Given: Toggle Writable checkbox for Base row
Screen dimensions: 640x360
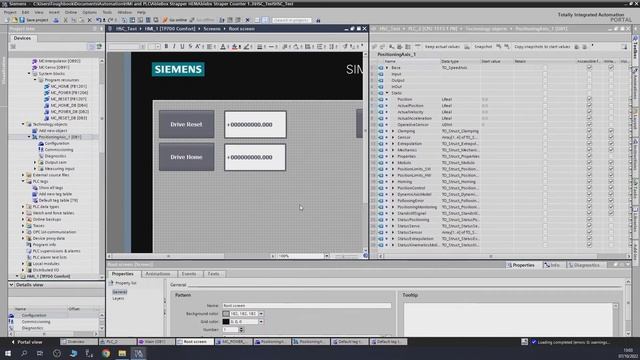Looking at the screenshot, I should [x=611, y=67].
